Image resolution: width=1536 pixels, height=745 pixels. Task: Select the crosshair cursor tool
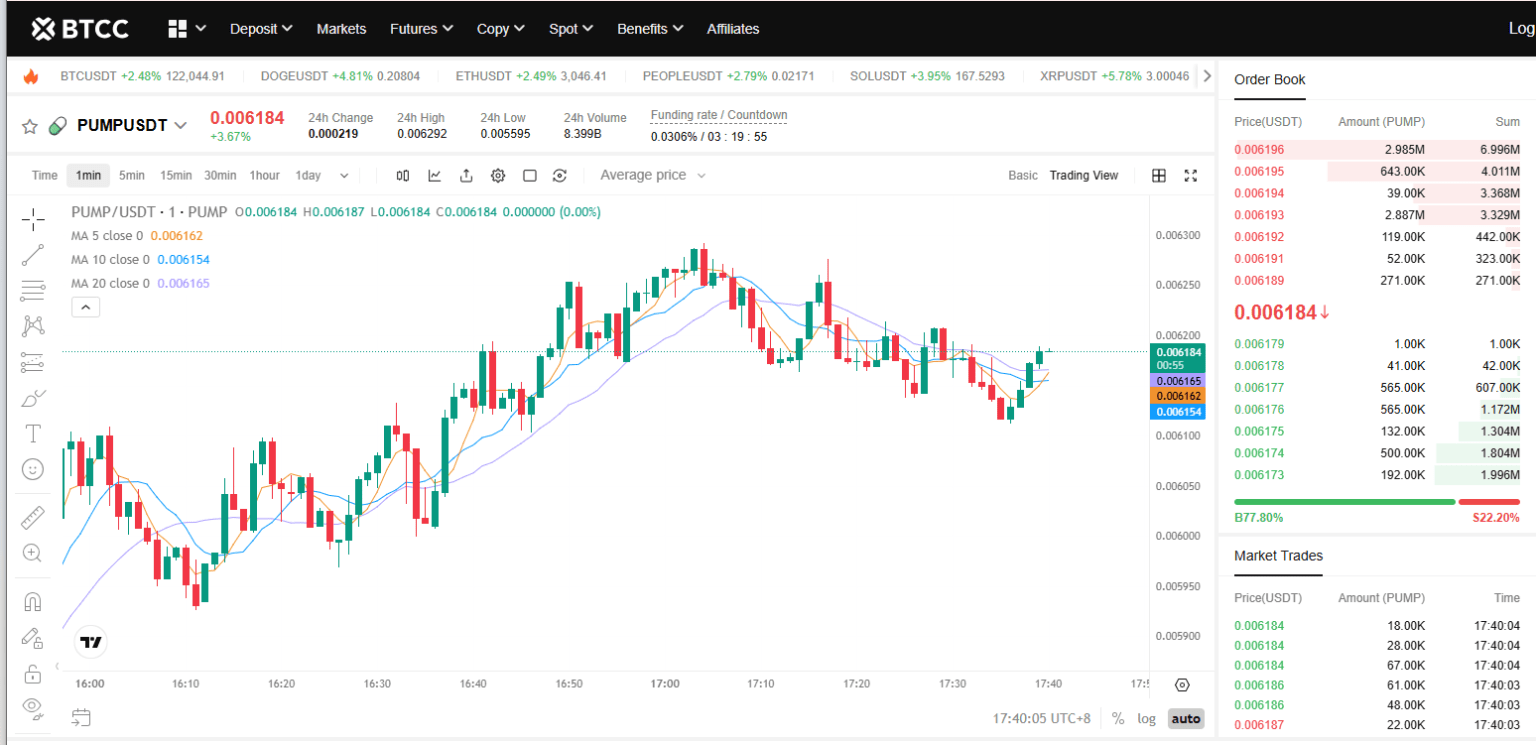[x=32, y=219]
